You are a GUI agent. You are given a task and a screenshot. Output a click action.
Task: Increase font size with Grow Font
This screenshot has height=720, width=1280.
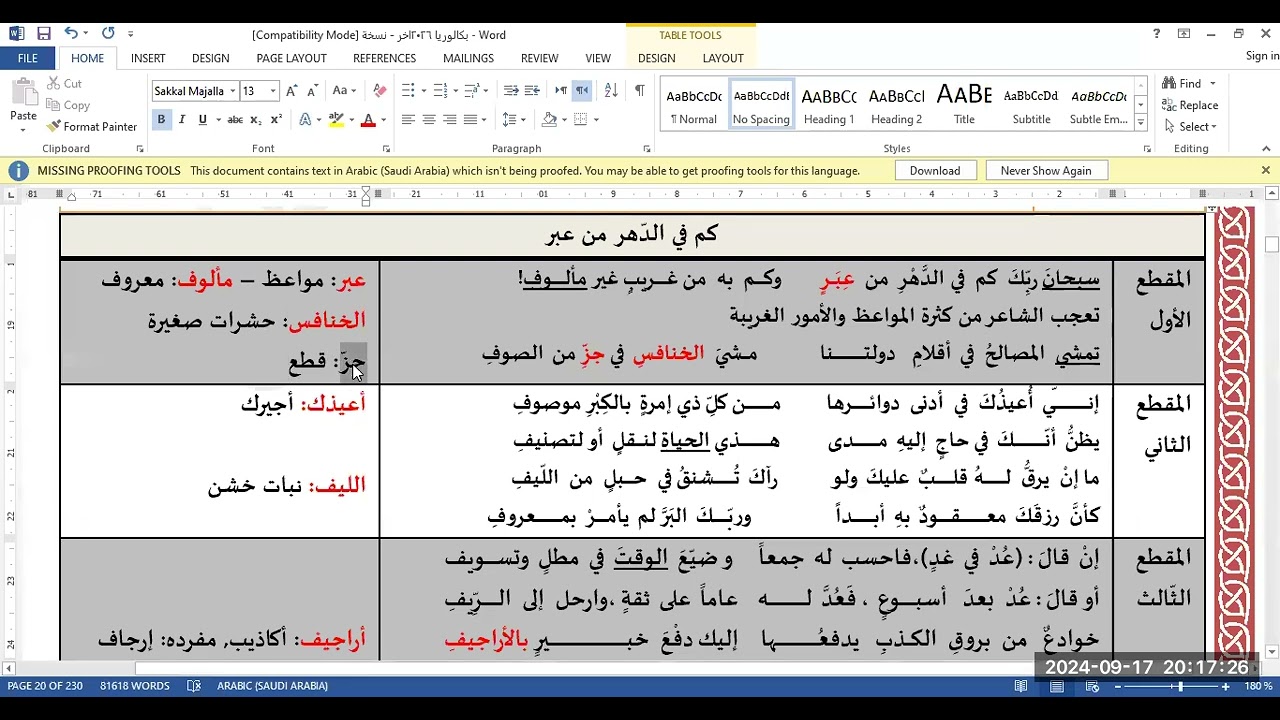(292, 91)
